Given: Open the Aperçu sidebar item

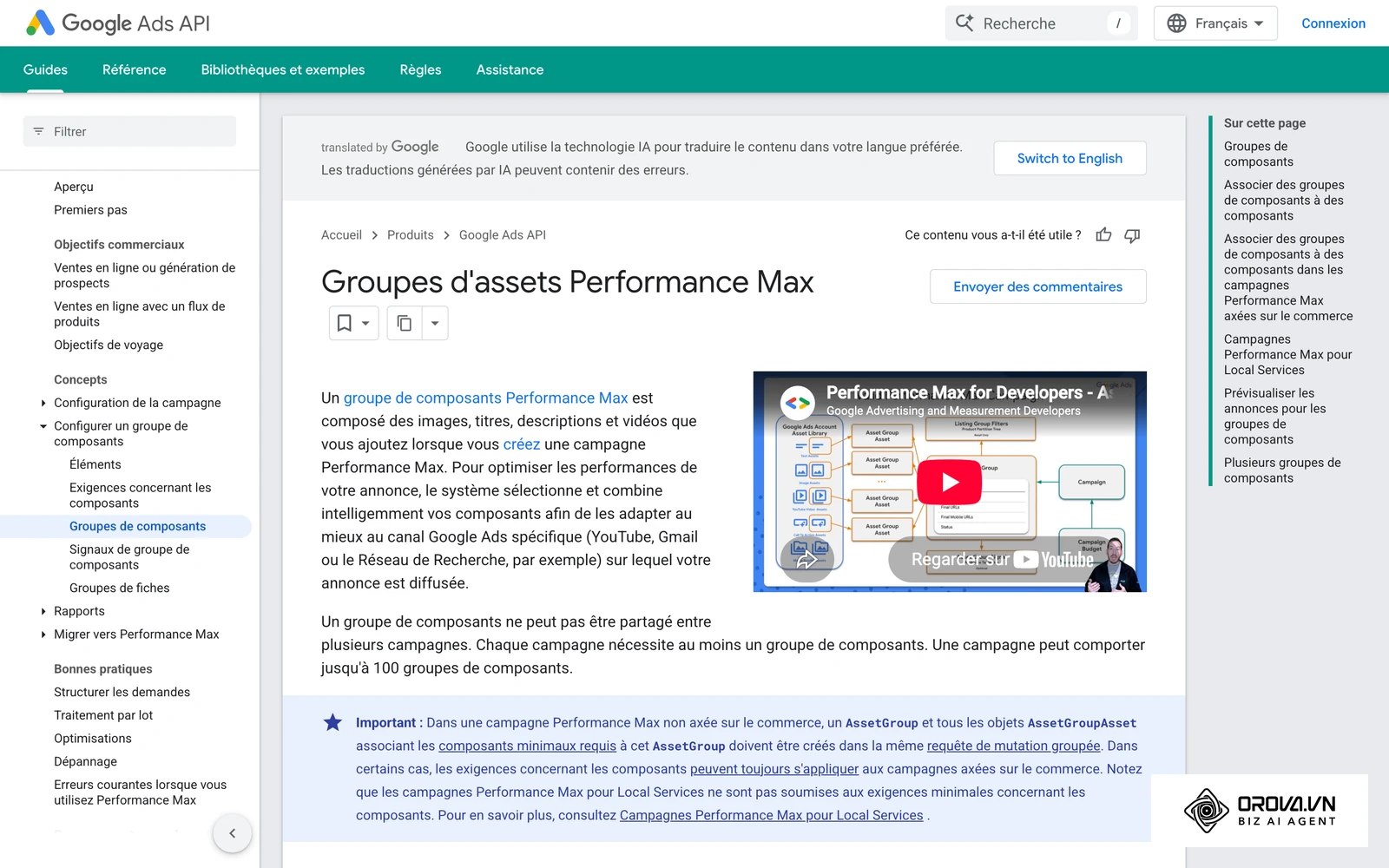Looking at the screenshot, I should 74,187.
